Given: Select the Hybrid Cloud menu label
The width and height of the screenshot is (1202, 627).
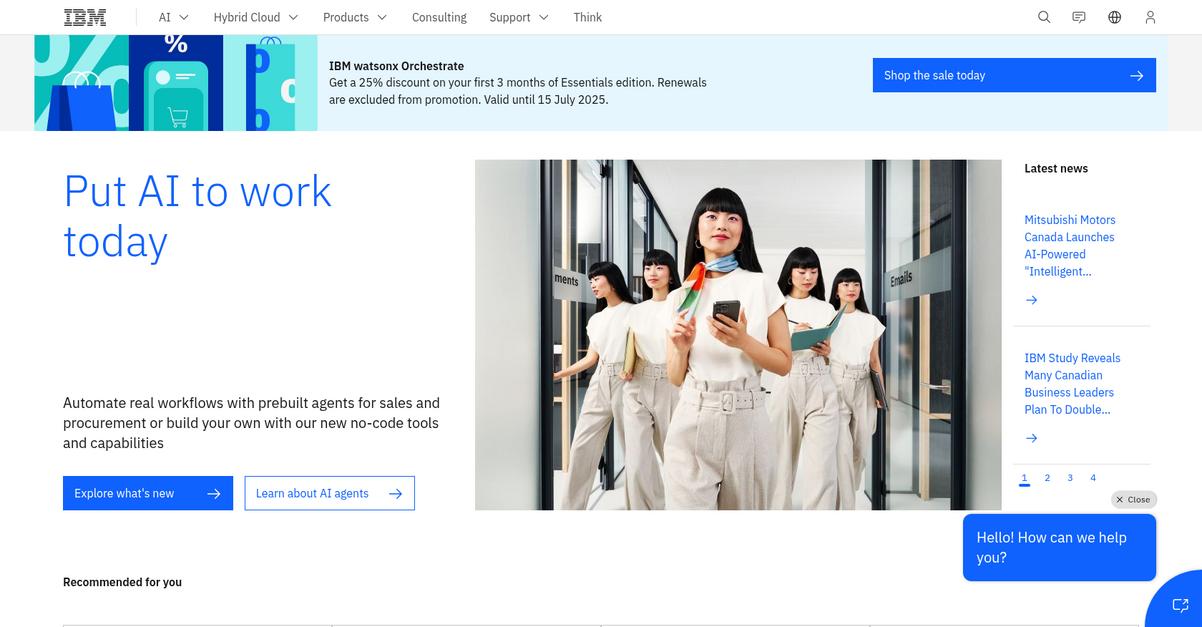Looking at the screenshot, I should pyautogui.click(x=247, y=17).
